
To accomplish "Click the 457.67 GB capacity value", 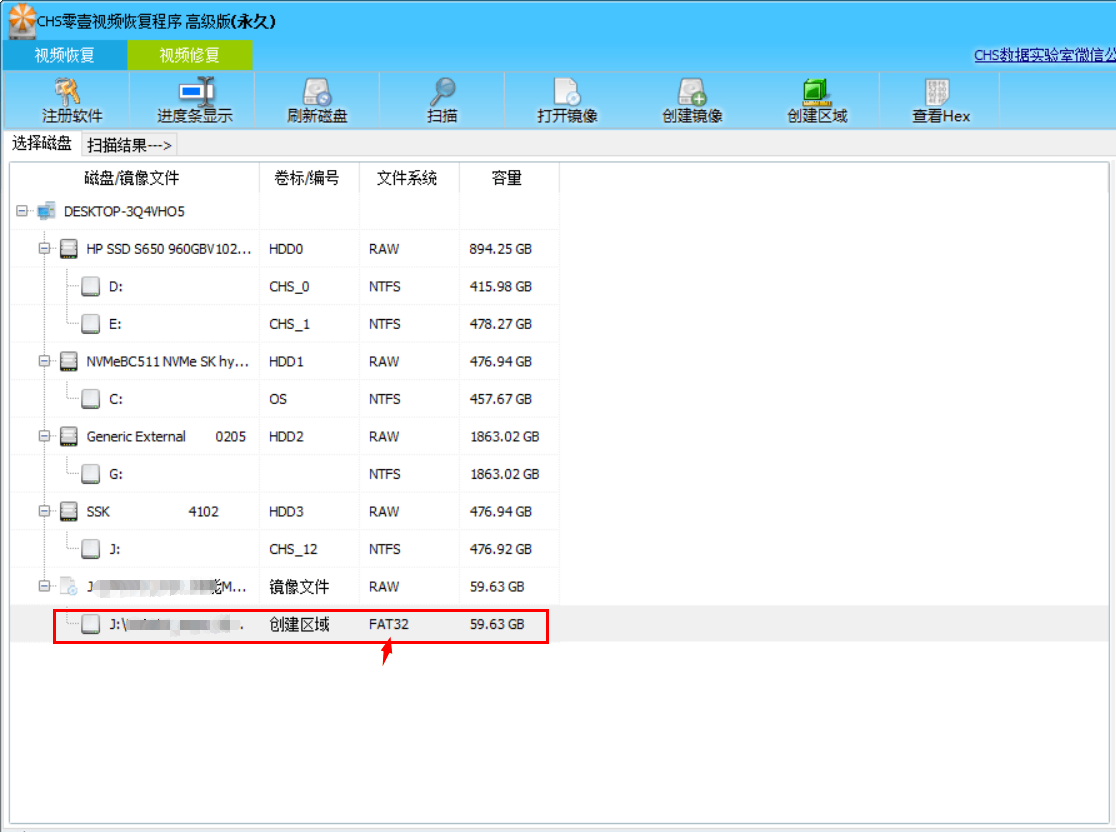I will (x=500, y=399).
